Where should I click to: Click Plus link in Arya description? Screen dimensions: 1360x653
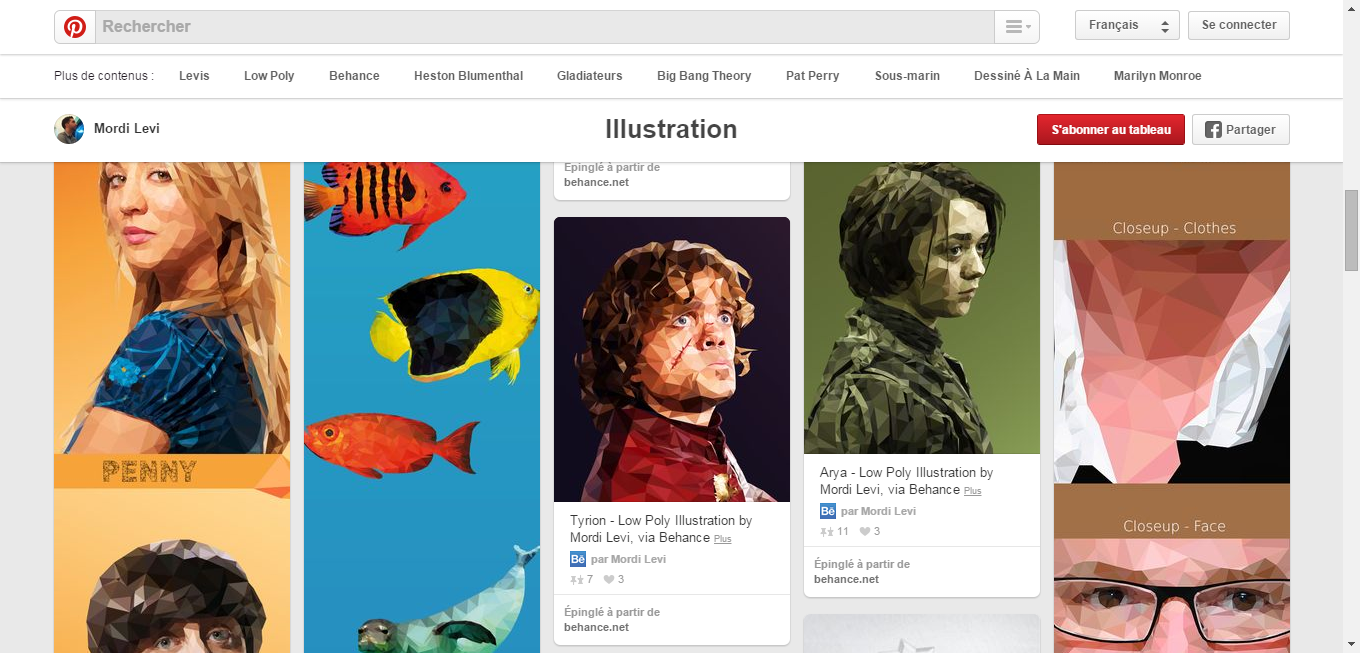point(973,492)
